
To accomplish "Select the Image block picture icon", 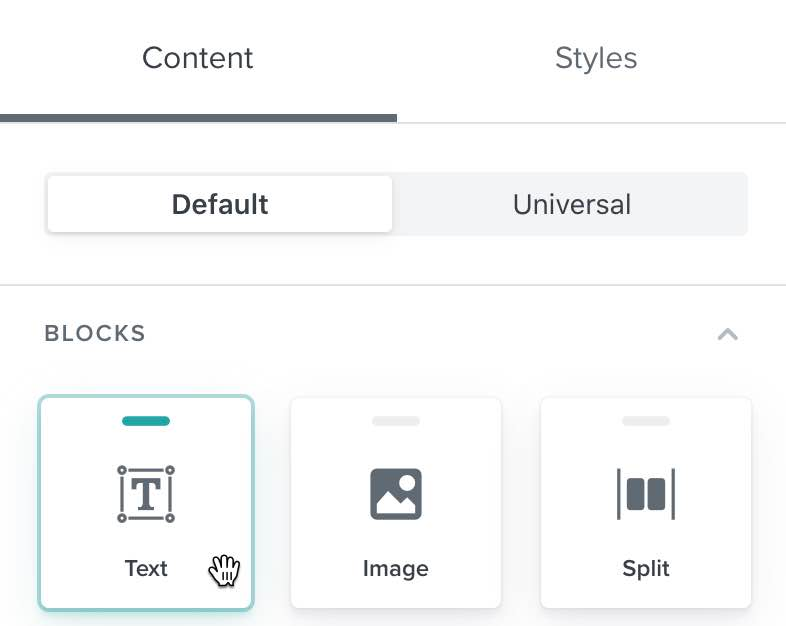I will point(396,493).
